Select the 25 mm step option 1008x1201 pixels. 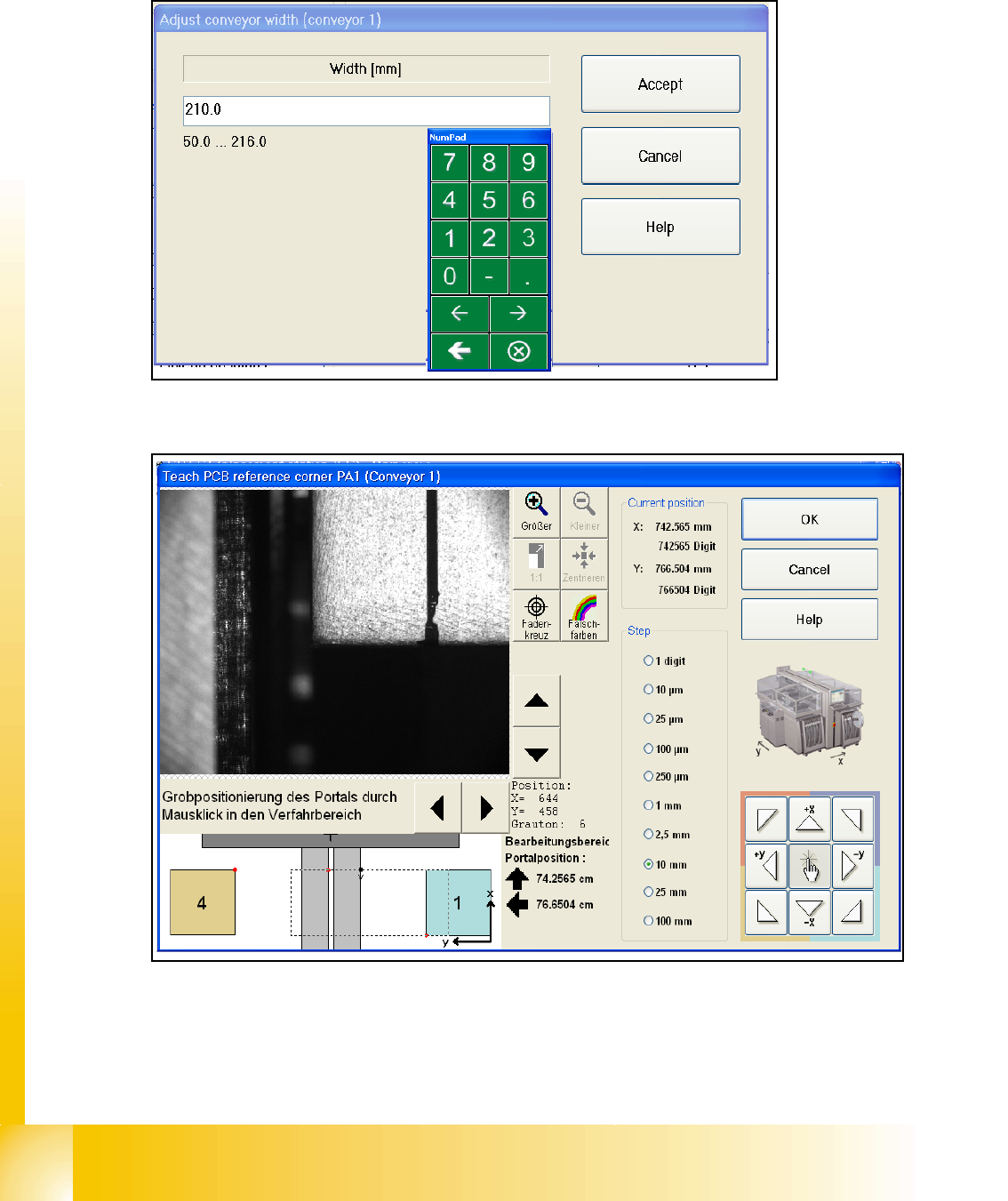pyautogui.click(x=665, y=892)
